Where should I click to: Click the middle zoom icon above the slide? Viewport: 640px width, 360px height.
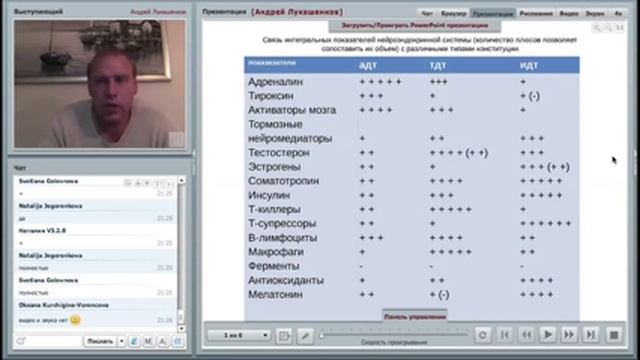pyautogui.click(x=608, y=28)
